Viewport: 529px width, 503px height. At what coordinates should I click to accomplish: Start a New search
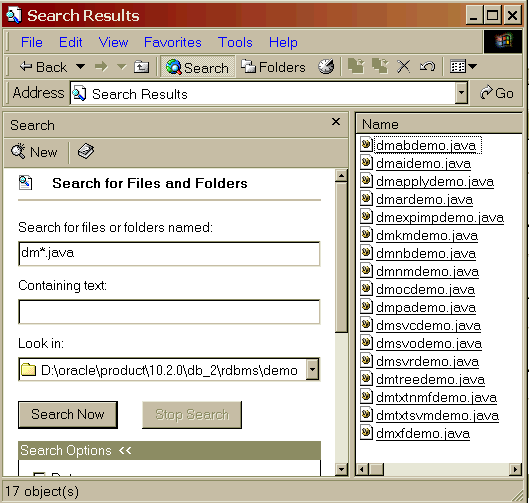[34, 152]
